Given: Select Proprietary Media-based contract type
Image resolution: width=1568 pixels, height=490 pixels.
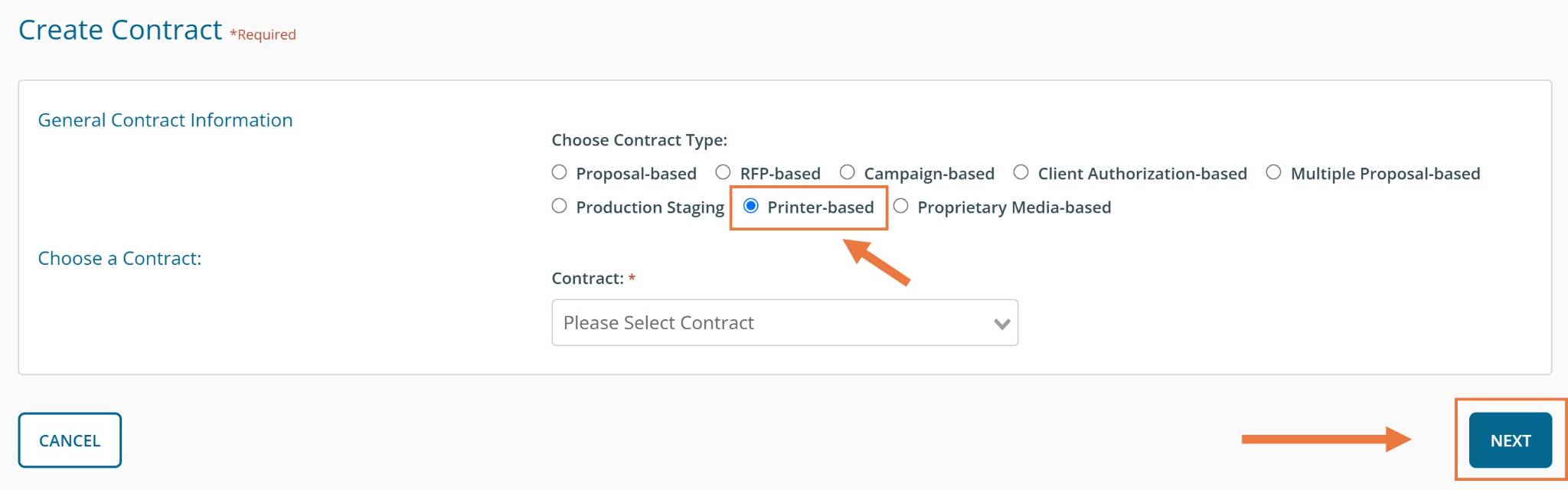Looking at the screenshot, I should pyautogui.click(x=901, y=206).
